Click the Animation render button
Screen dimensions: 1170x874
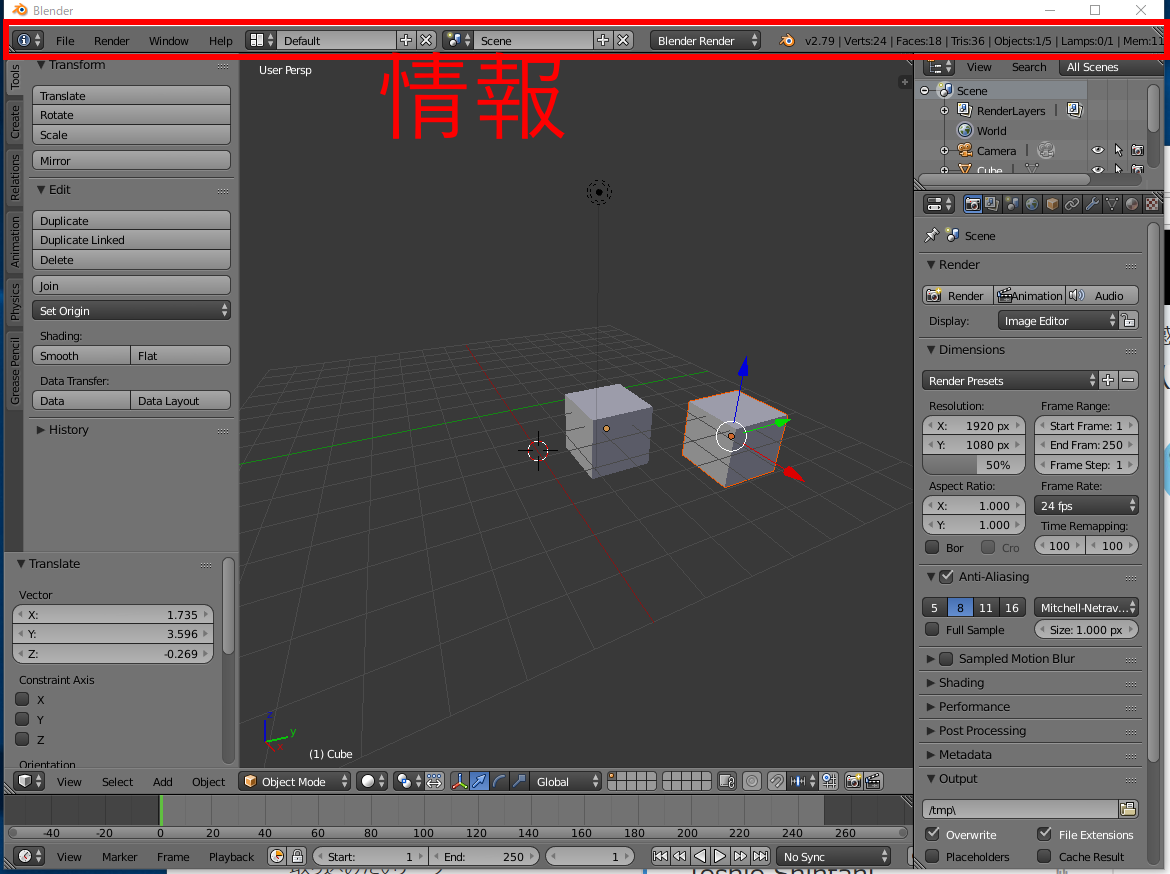point(1030,296)
